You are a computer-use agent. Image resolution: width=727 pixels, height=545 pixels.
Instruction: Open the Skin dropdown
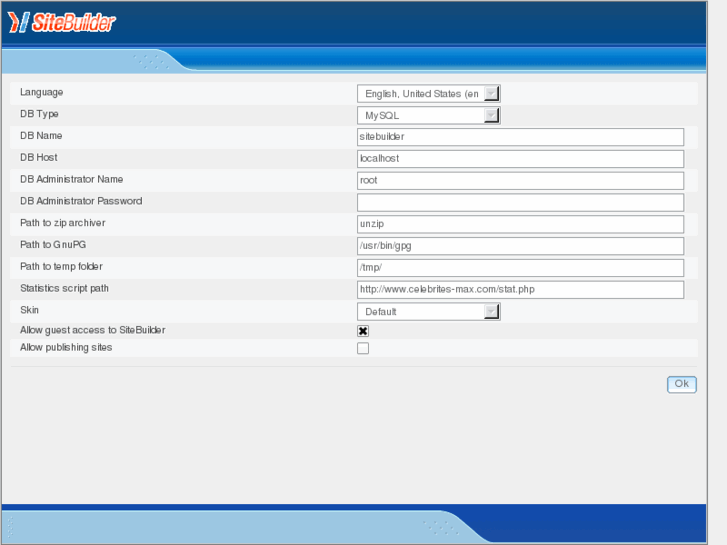[x=428, y=312]
